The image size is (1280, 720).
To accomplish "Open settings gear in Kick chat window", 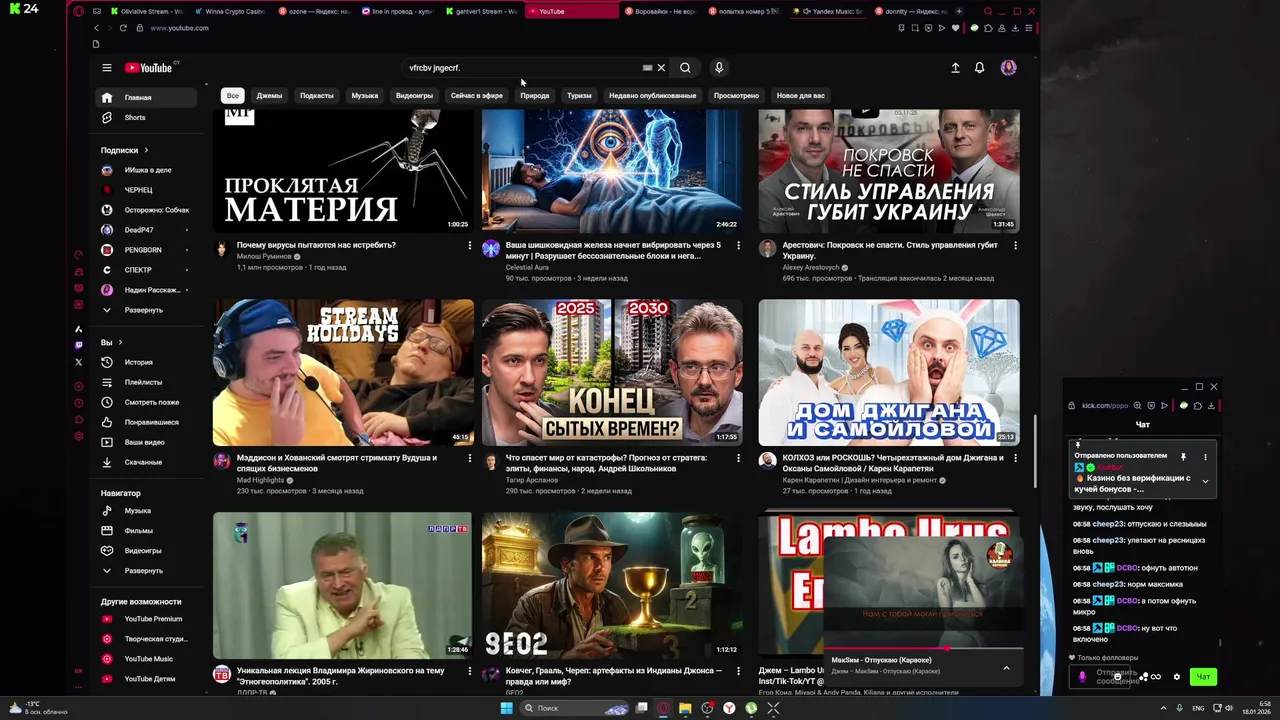I will coord(1176,677).
